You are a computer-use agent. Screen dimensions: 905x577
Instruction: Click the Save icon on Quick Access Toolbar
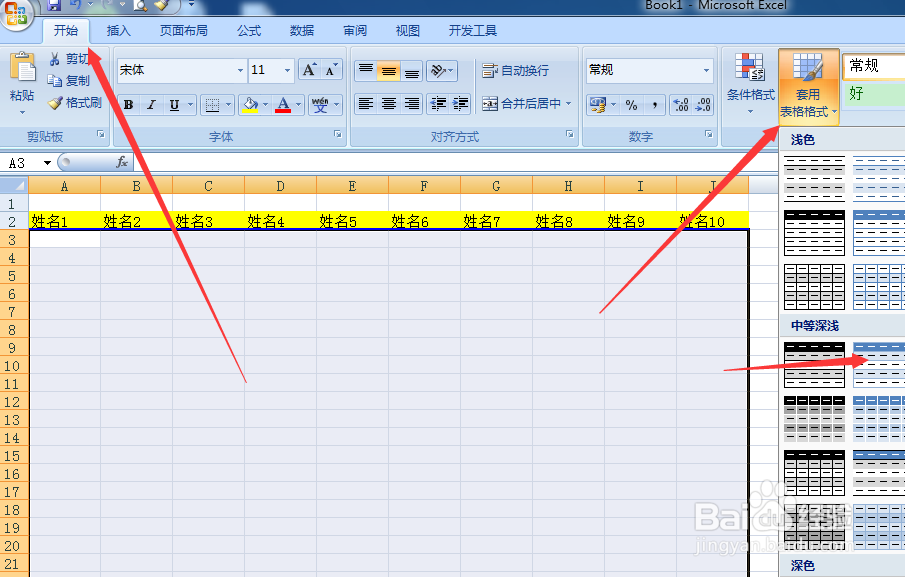pyautogui.click(x=53, y=6)
